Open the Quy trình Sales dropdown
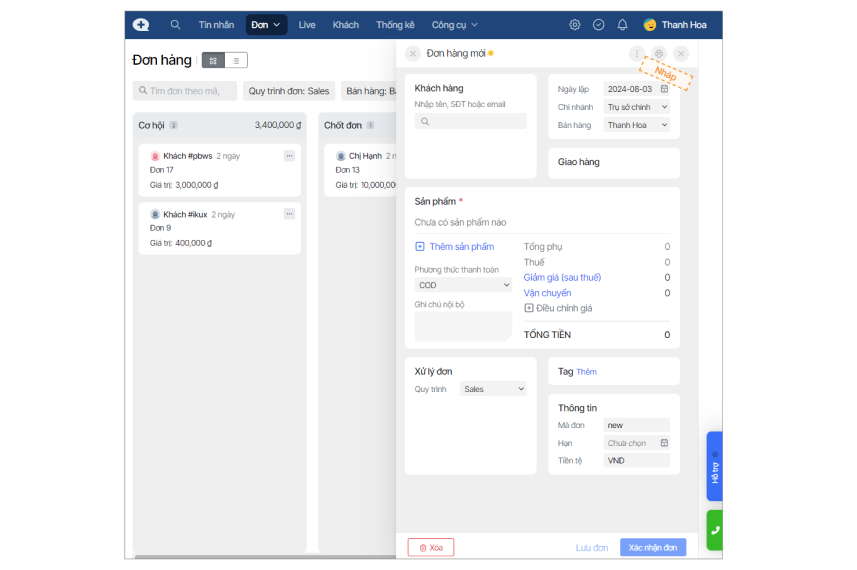The image size is (857, 570). [x=493, y=389]
